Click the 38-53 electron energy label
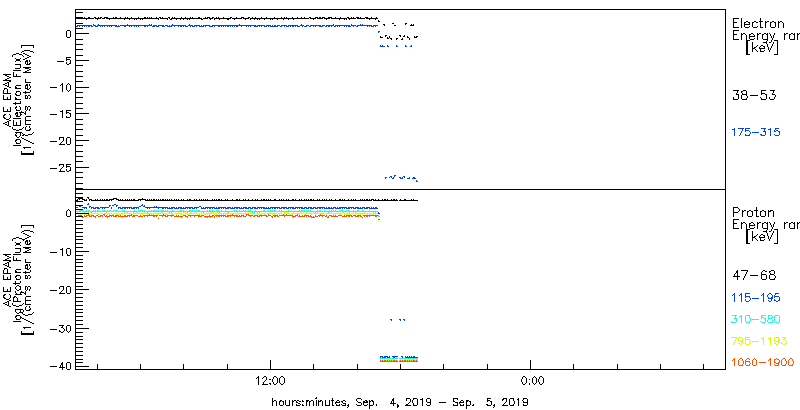This screenshot has height=410, width=800. pyautogui.click(x=754, y=95)
